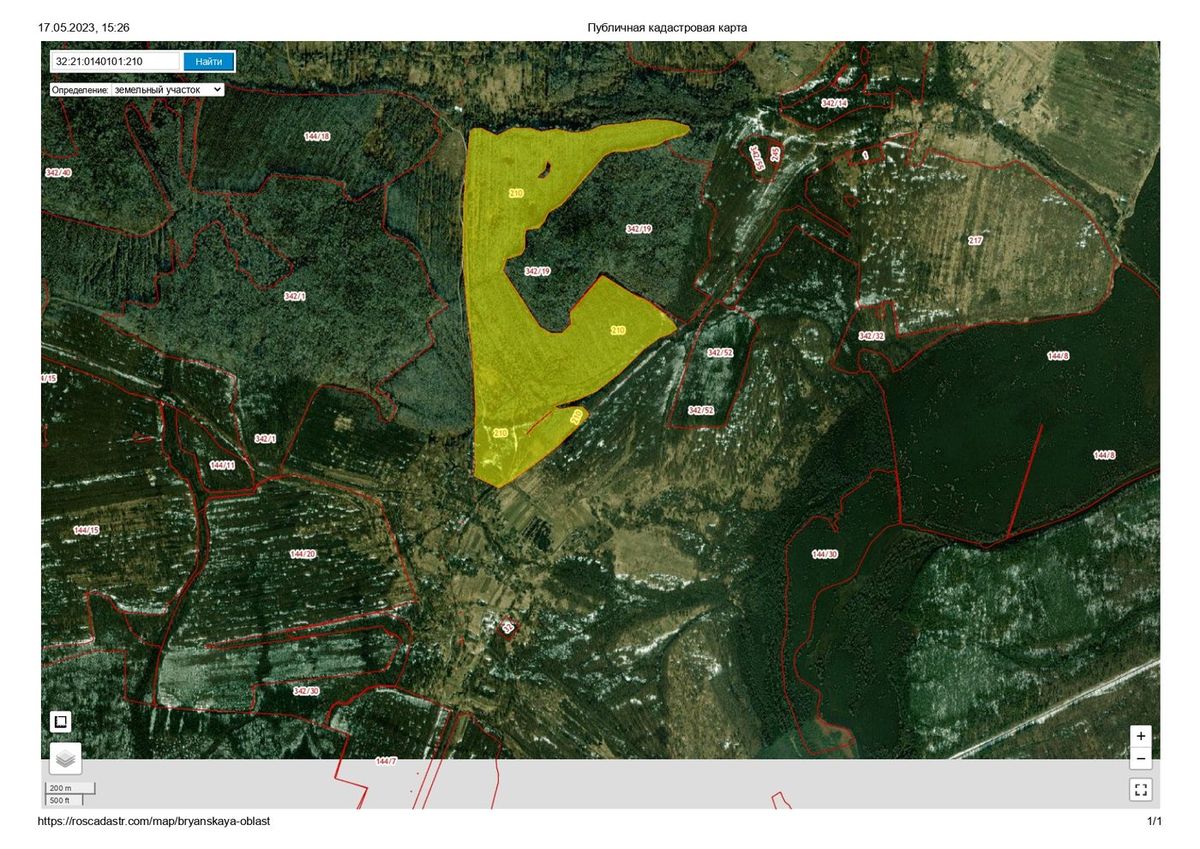Viewport: 1200px width, 849px height.
Task: Select the parcel label 144/7
Action: [x=386, y=761]
